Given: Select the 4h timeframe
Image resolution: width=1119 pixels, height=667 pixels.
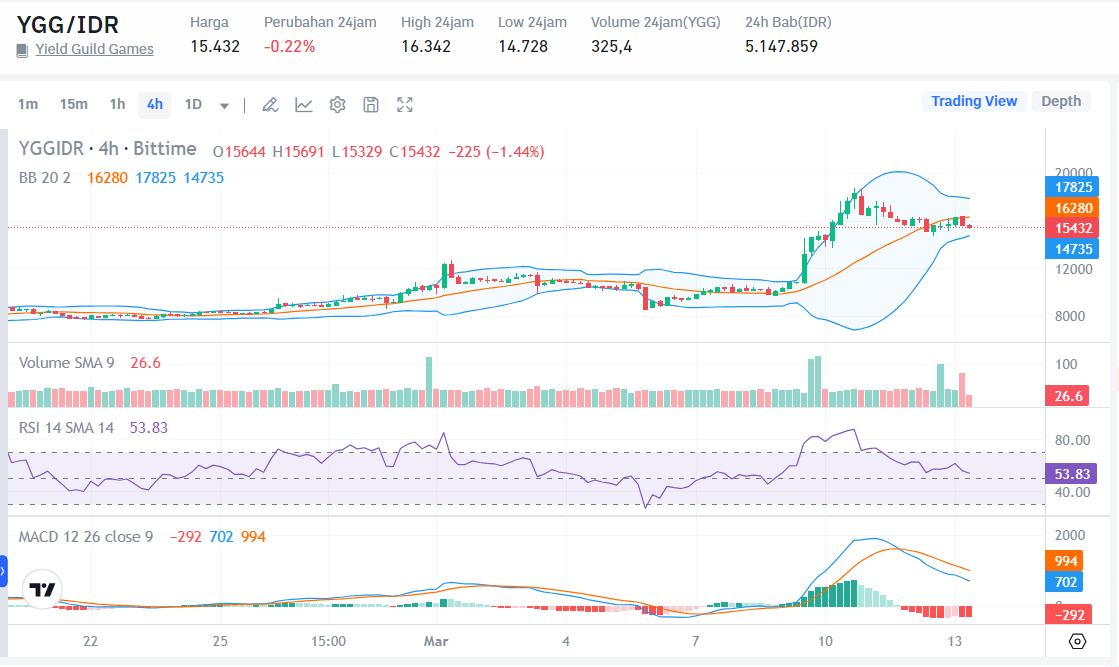Looking at the screenshot, I should point(155,104).
